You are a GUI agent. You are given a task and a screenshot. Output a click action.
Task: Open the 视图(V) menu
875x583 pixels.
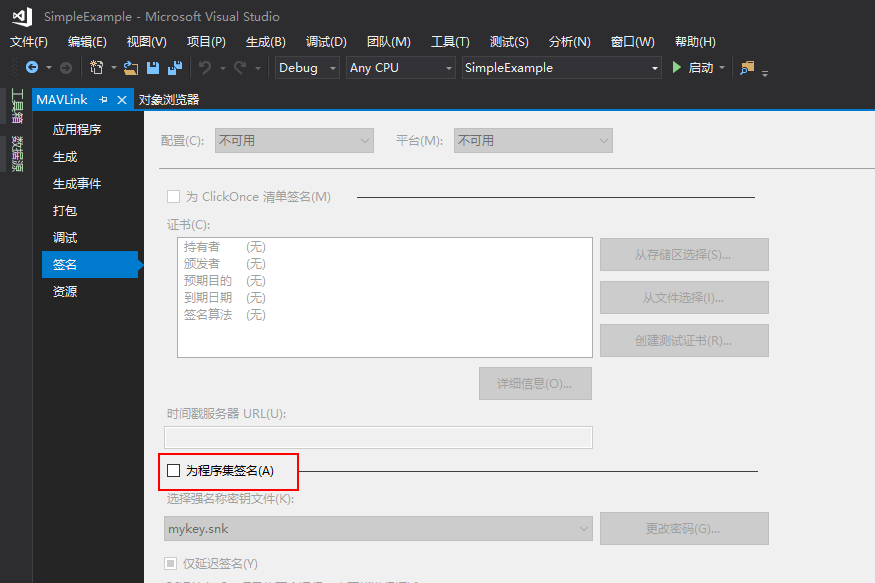tap(146, 42)
